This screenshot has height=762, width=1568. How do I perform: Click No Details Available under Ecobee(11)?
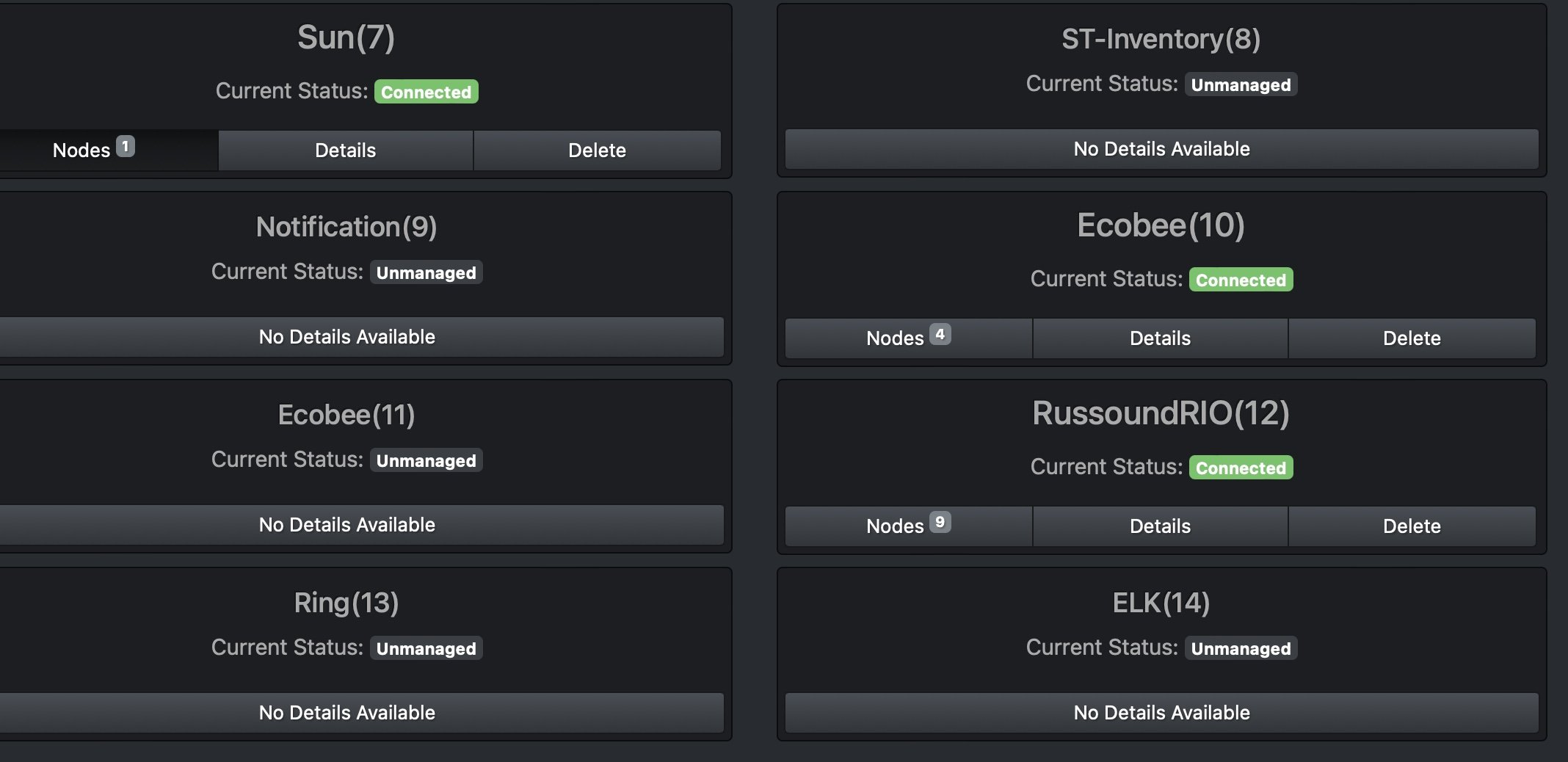[x=347, y=525]
